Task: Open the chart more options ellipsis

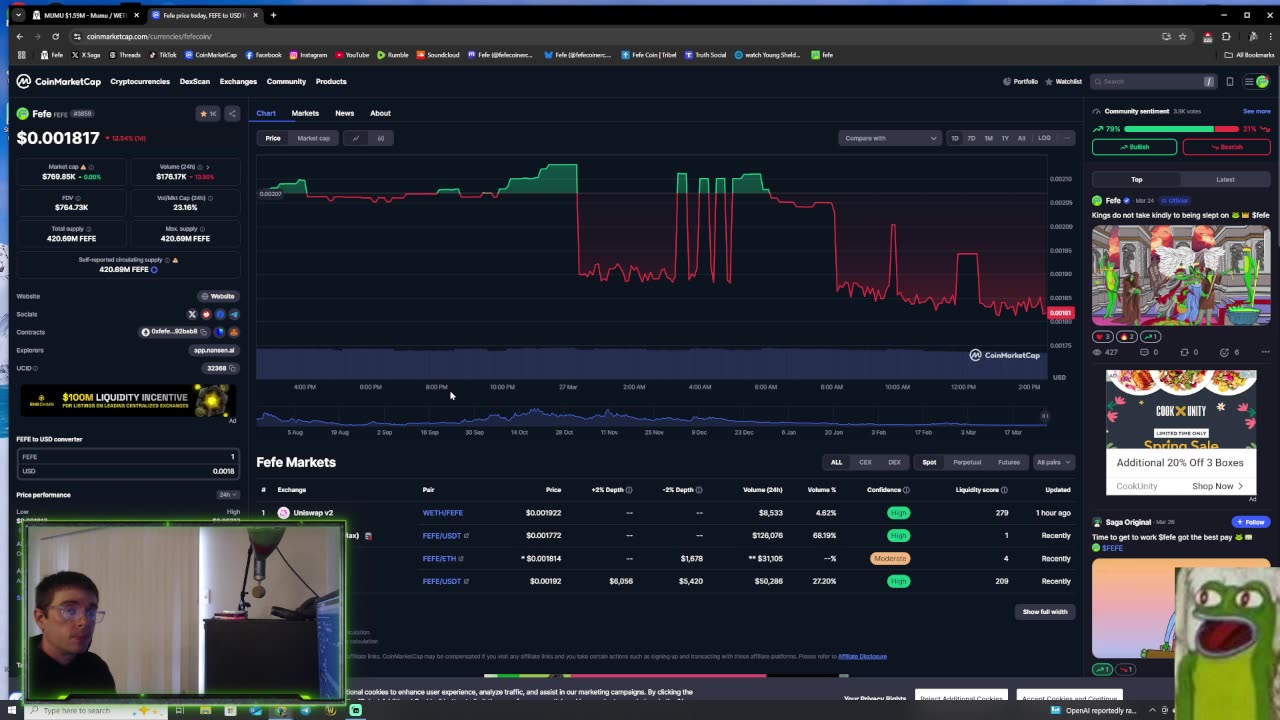Action: coord(1067,138)
